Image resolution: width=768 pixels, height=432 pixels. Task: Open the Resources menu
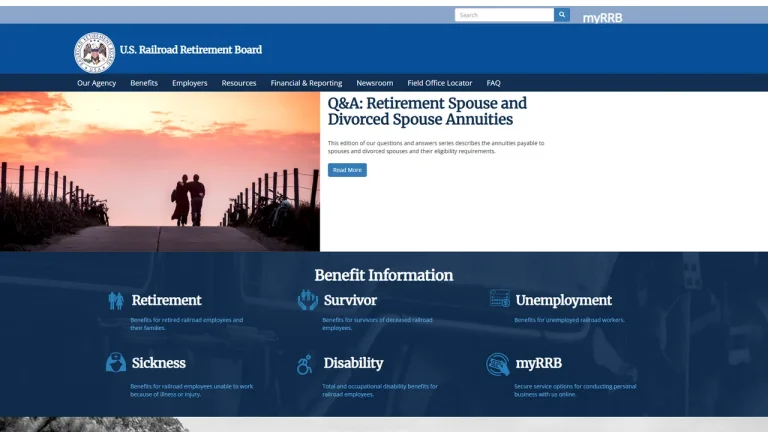(239, 83)
